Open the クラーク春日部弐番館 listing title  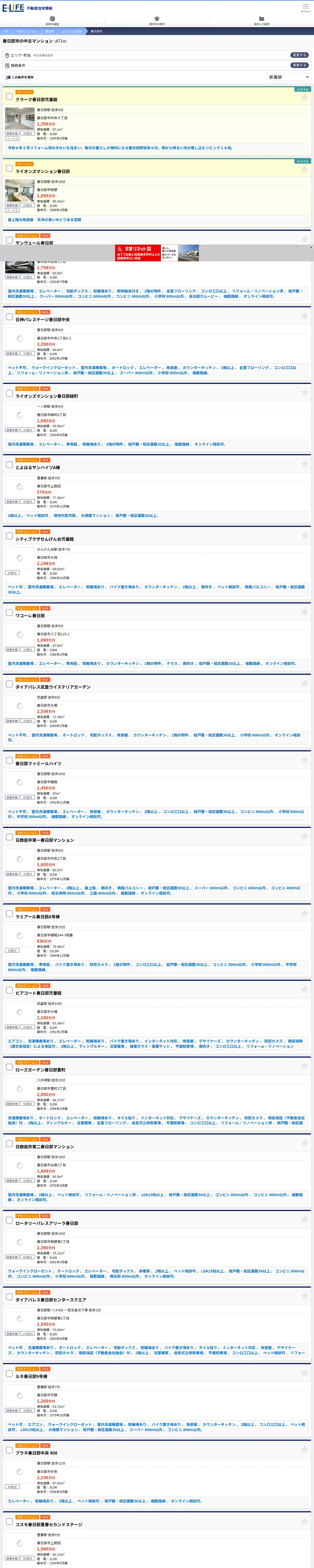pos(37,99)
